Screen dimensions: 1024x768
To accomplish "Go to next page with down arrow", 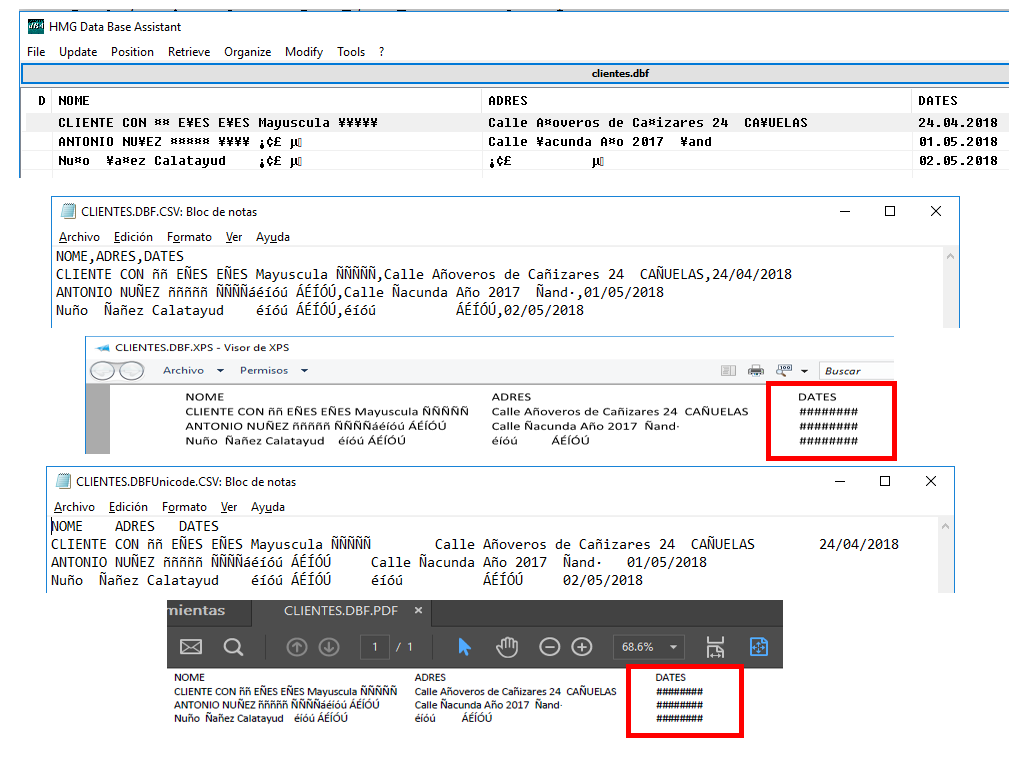I will pos(329,647).
